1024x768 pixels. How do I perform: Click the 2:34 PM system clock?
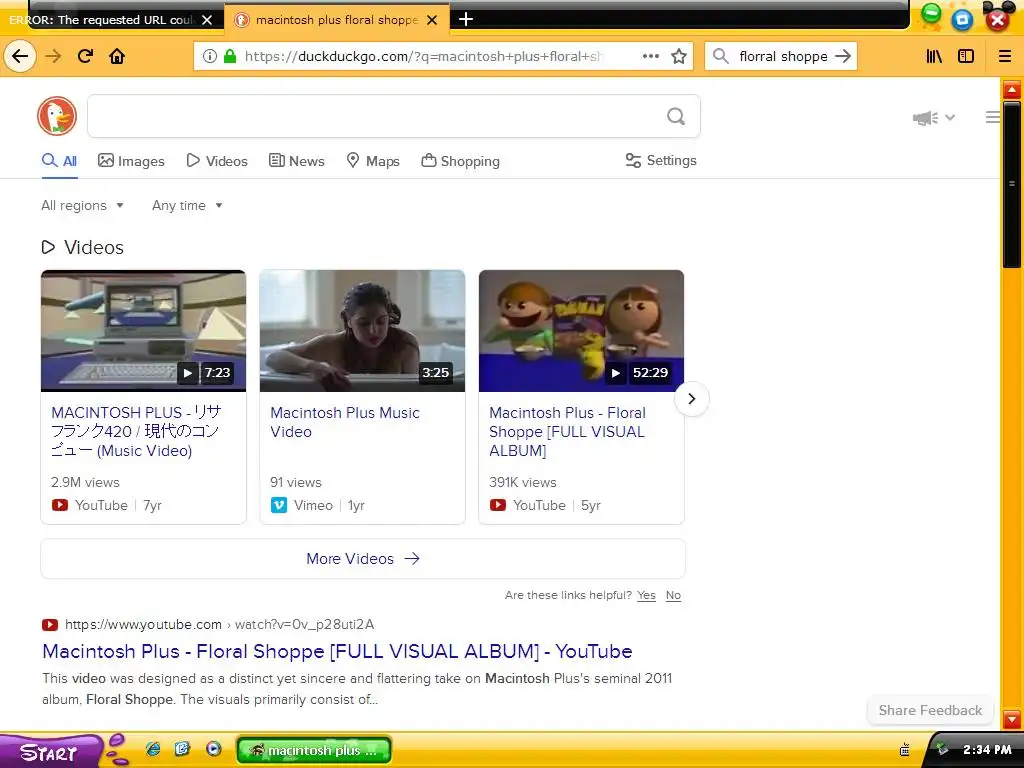tap(987, 750)
